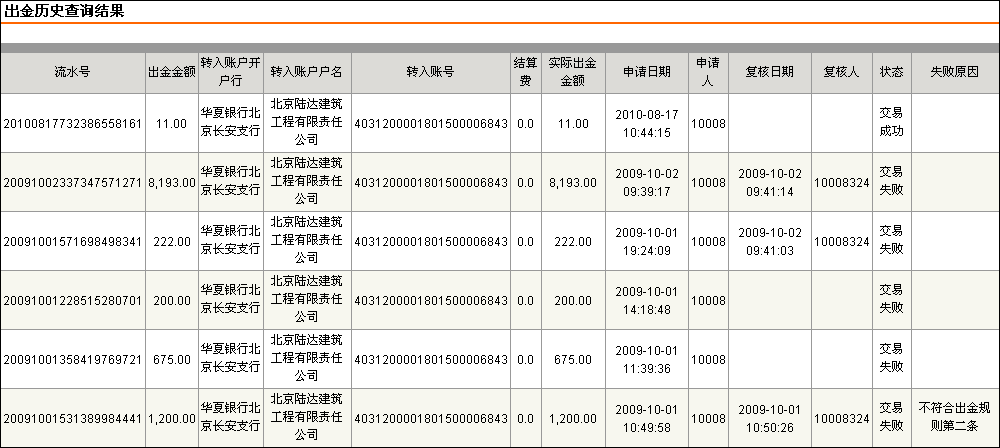
Task: Click review date 2009-10-02 09:41:14
Action: [770, 183]
